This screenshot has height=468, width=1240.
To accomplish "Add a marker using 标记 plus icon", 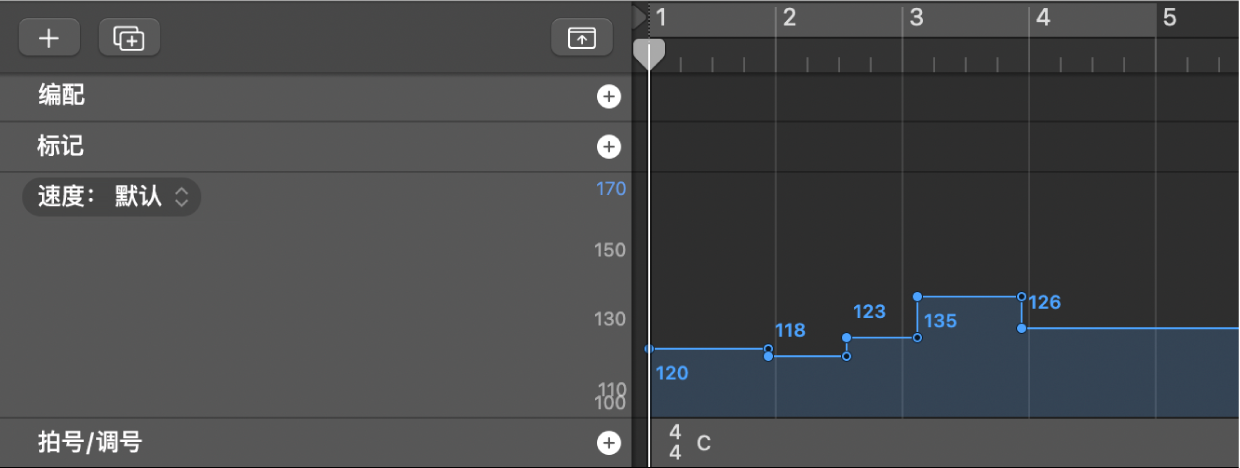I will pos(608,147).
